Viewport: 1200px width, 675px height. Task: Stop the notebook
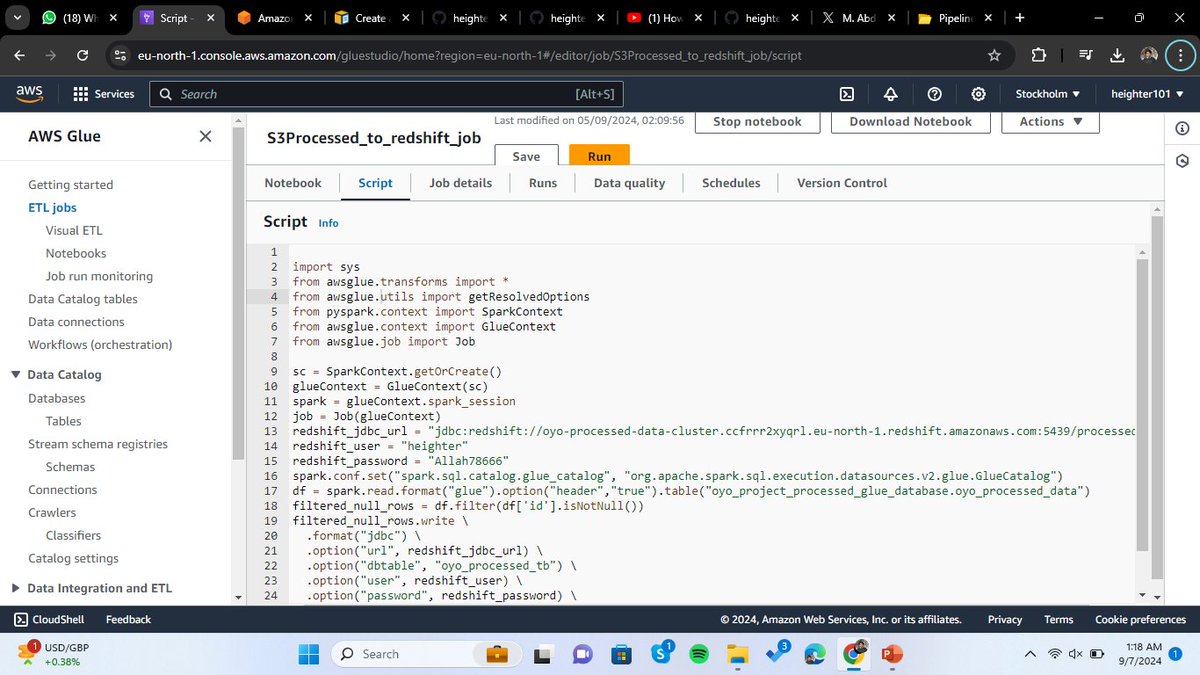(757, 122)
